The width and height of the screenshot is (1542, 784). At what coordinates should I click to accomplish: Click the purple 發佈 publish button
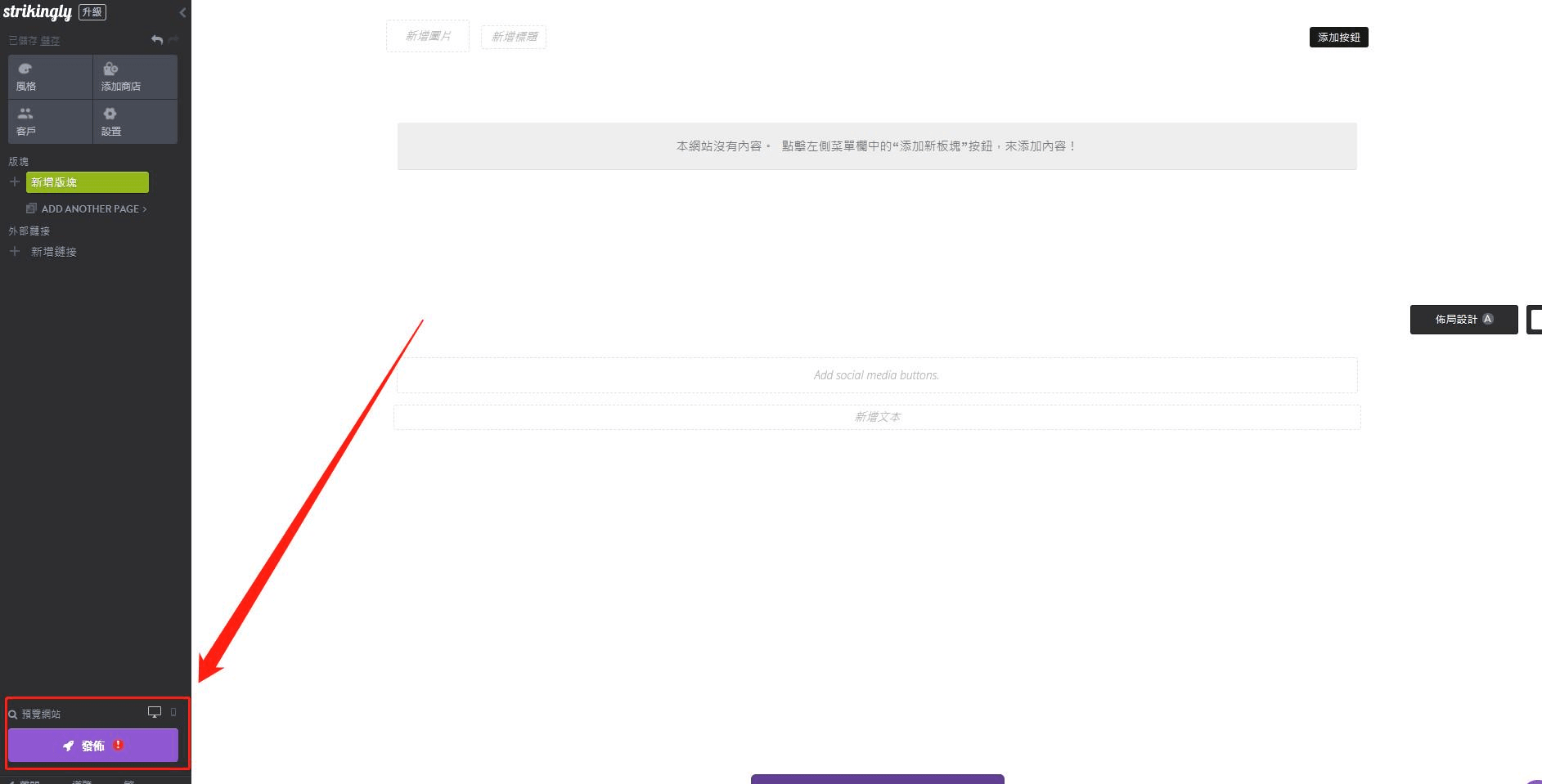point(92,745)
